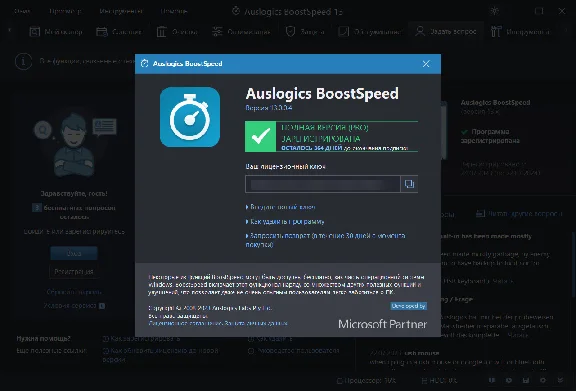This screenshot has width=576, height=391.
Task: Switch to the Советник tab
Action: (x=119, y=32)
